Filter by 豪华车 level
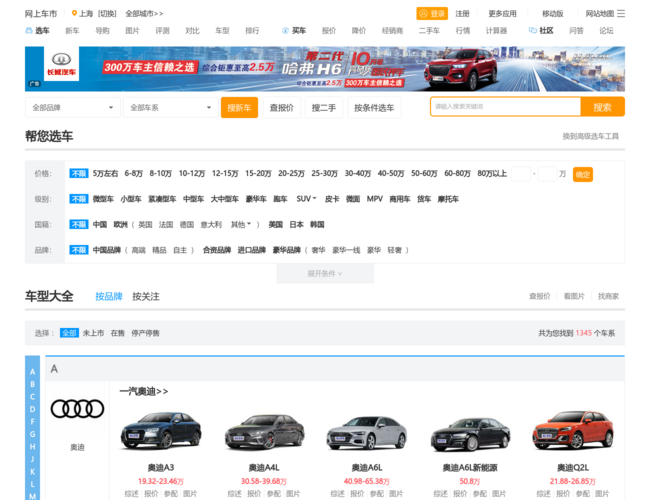 pos(256,199)
